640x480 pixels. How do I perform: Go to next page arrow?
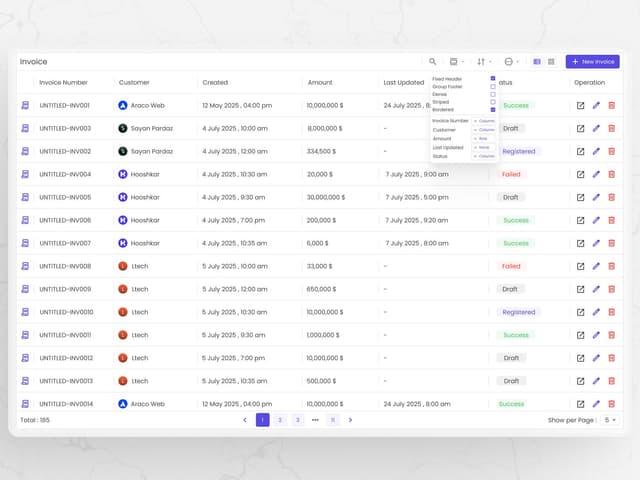pos(350,420)
